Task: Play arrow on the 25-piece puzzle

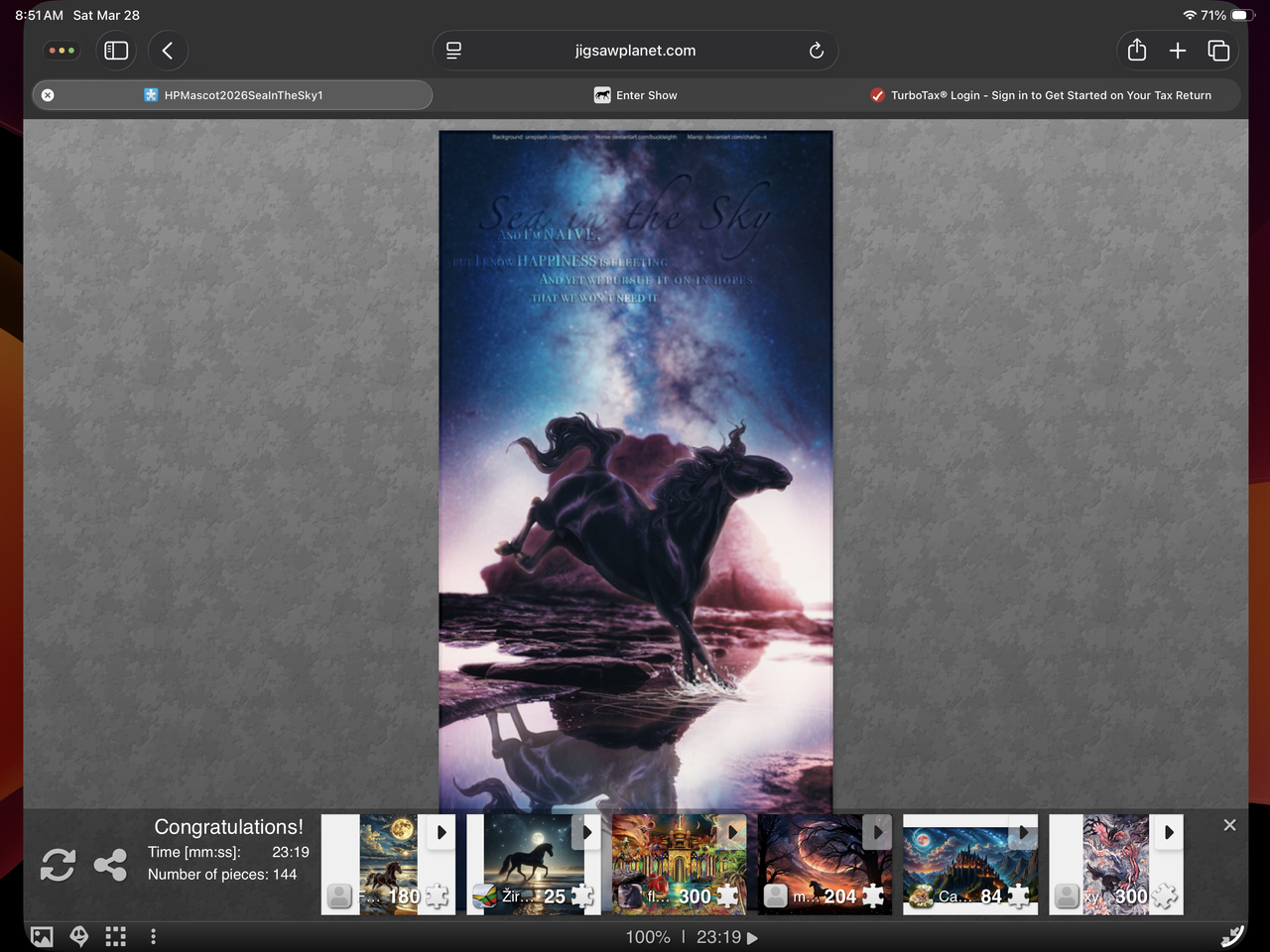Action: pos(587,832)
